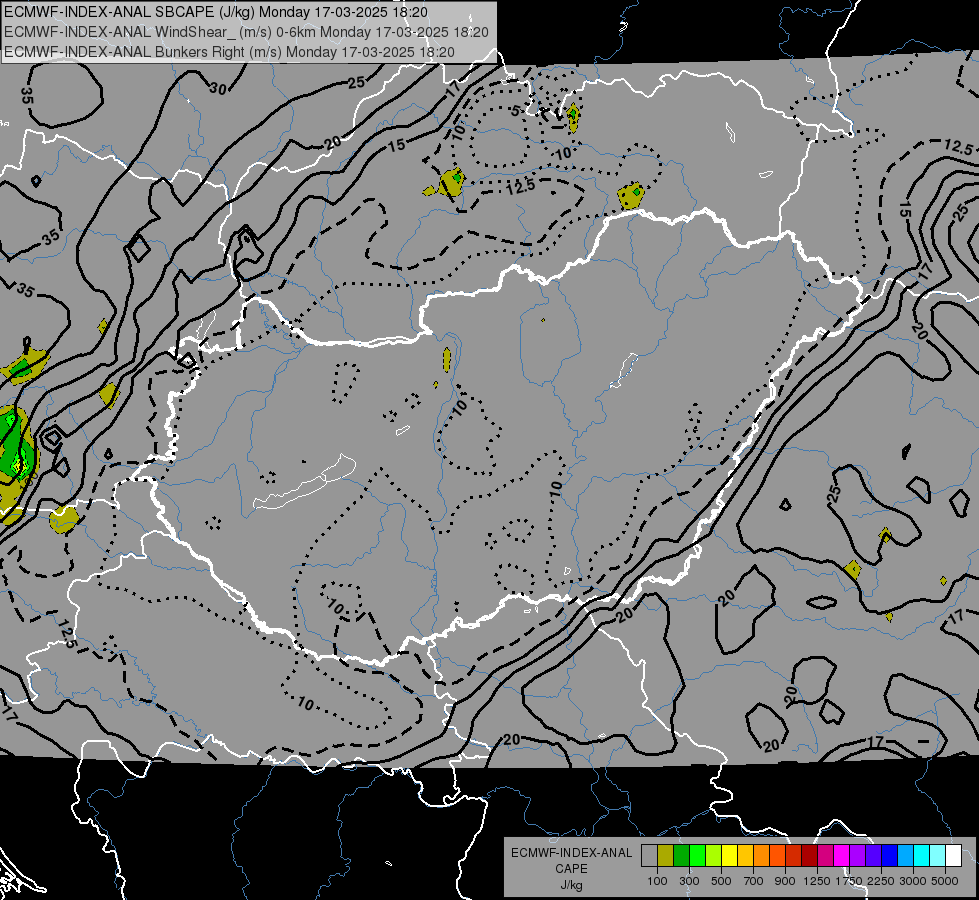Click the 1250 legend tick label

point(817,881)
